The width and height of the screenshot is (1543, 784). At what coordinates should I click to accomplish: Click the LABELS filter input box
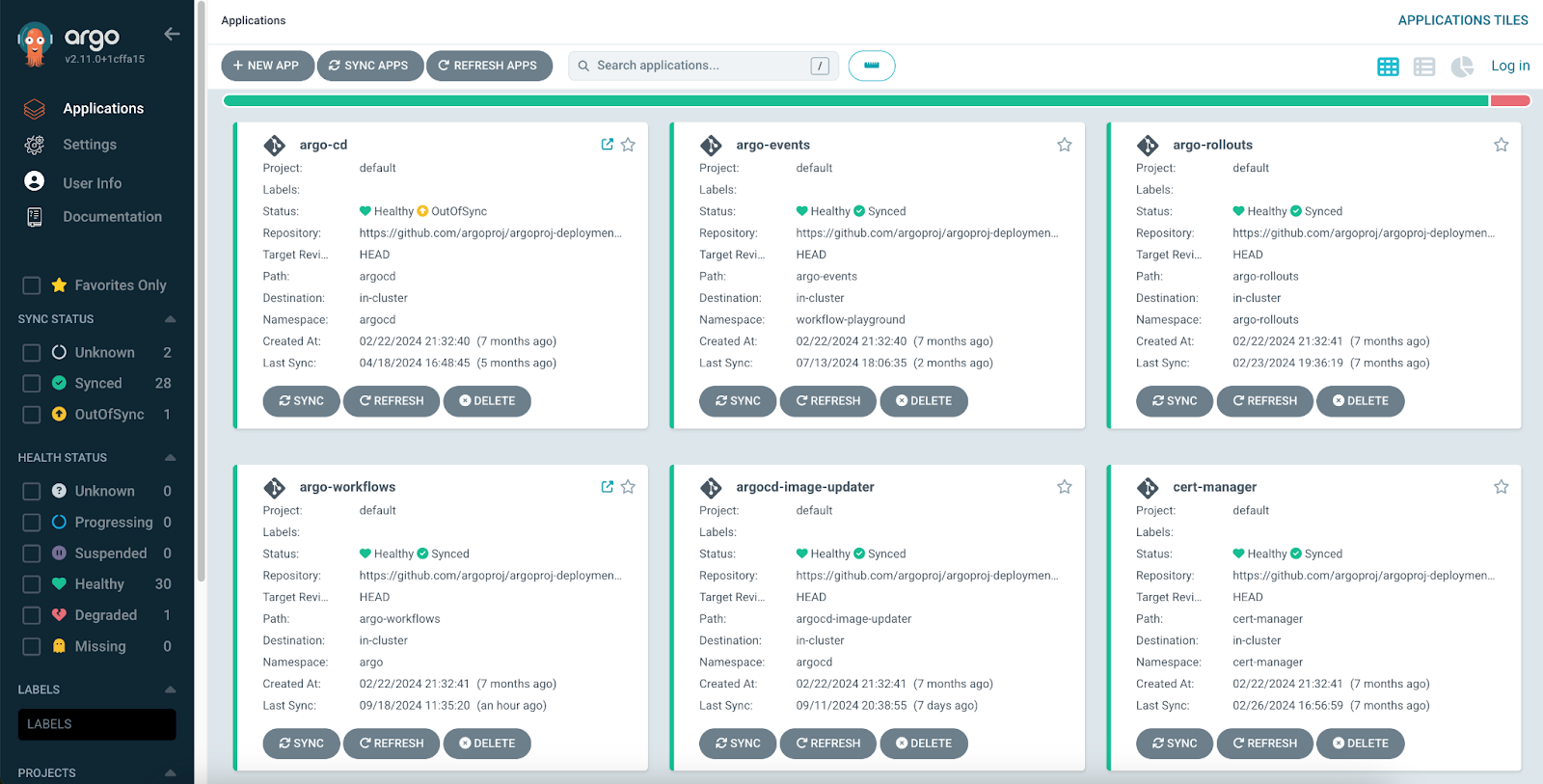pyautogui.click(x=96, y=724)
